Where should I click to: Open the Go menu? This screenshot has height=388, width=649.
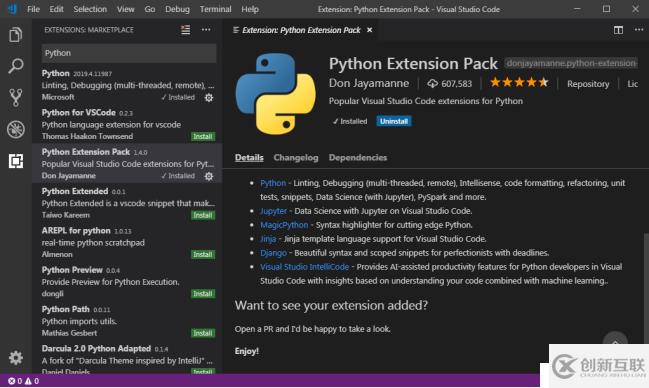click(150, 9)
